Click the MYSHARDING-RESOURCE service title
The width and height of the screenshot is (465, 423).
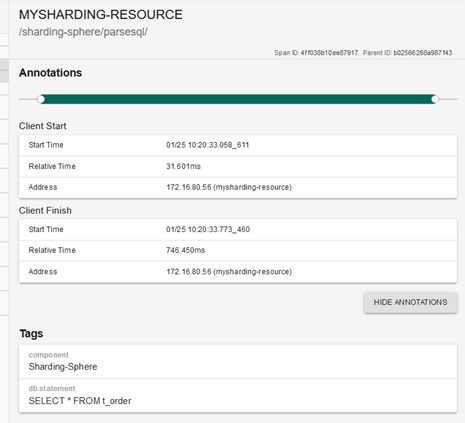tap(101, 15)
